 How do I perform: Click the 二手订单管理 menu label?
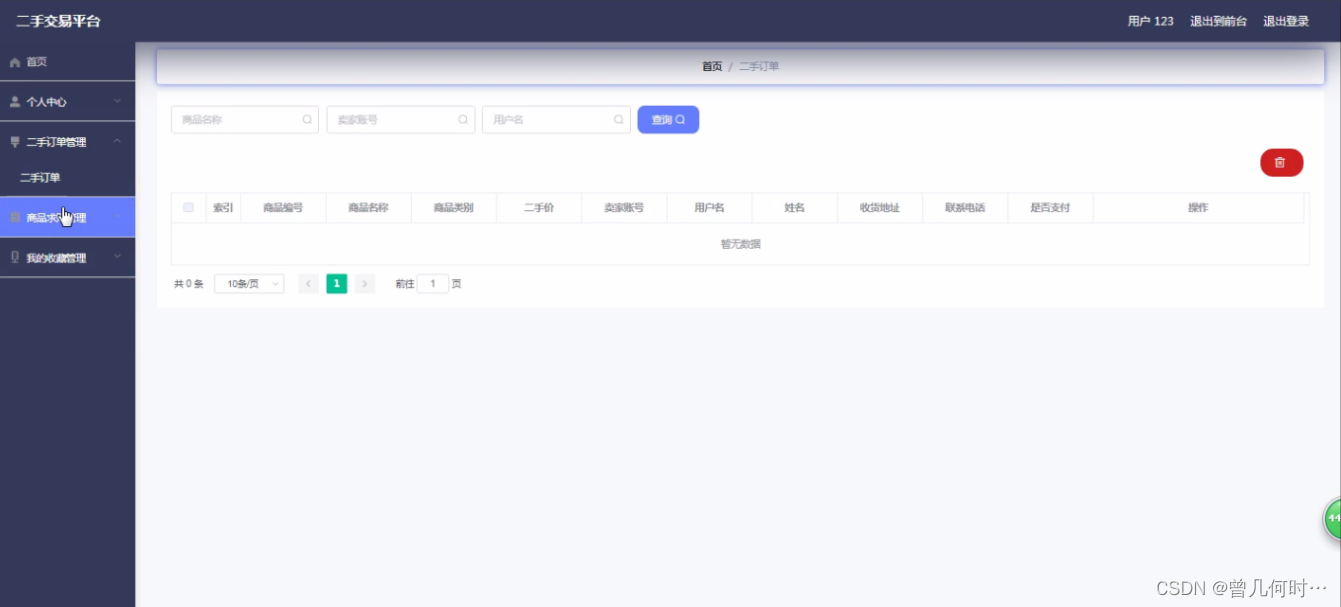(56, 142)
